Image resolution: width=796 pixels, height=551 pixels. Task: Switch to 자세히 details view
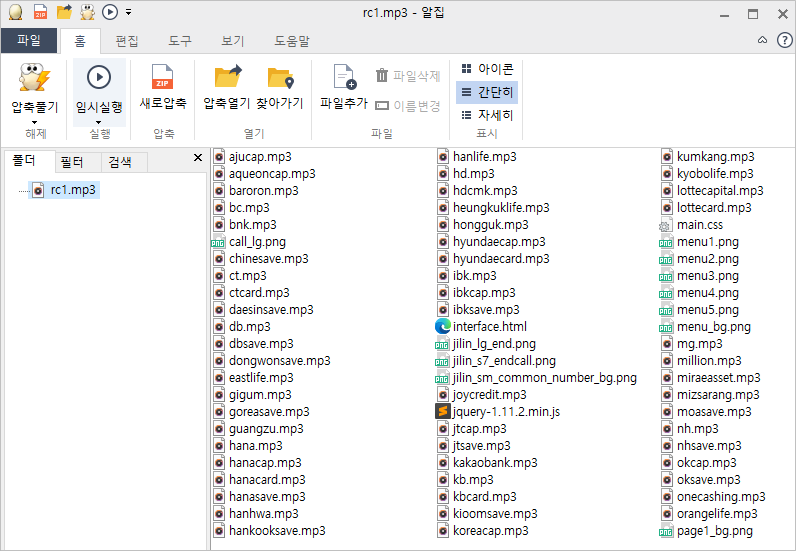(x=487, y=115)
